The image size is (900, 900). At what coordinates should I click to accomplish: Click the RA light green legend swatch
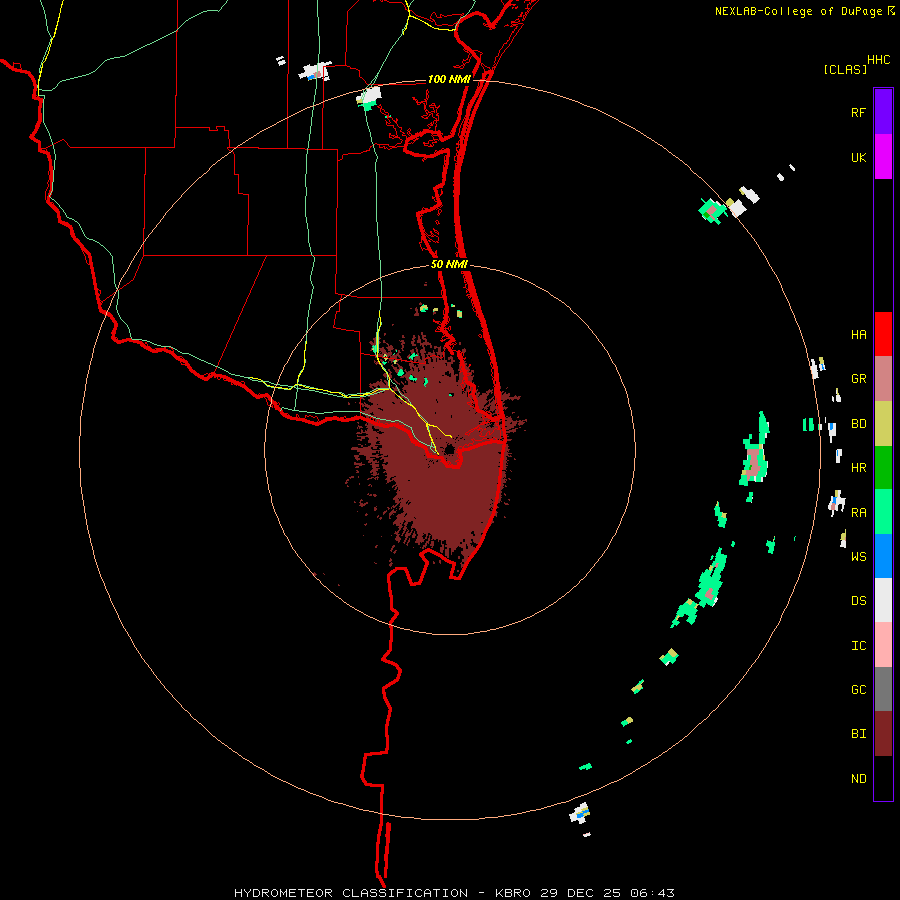coord(883,512)
